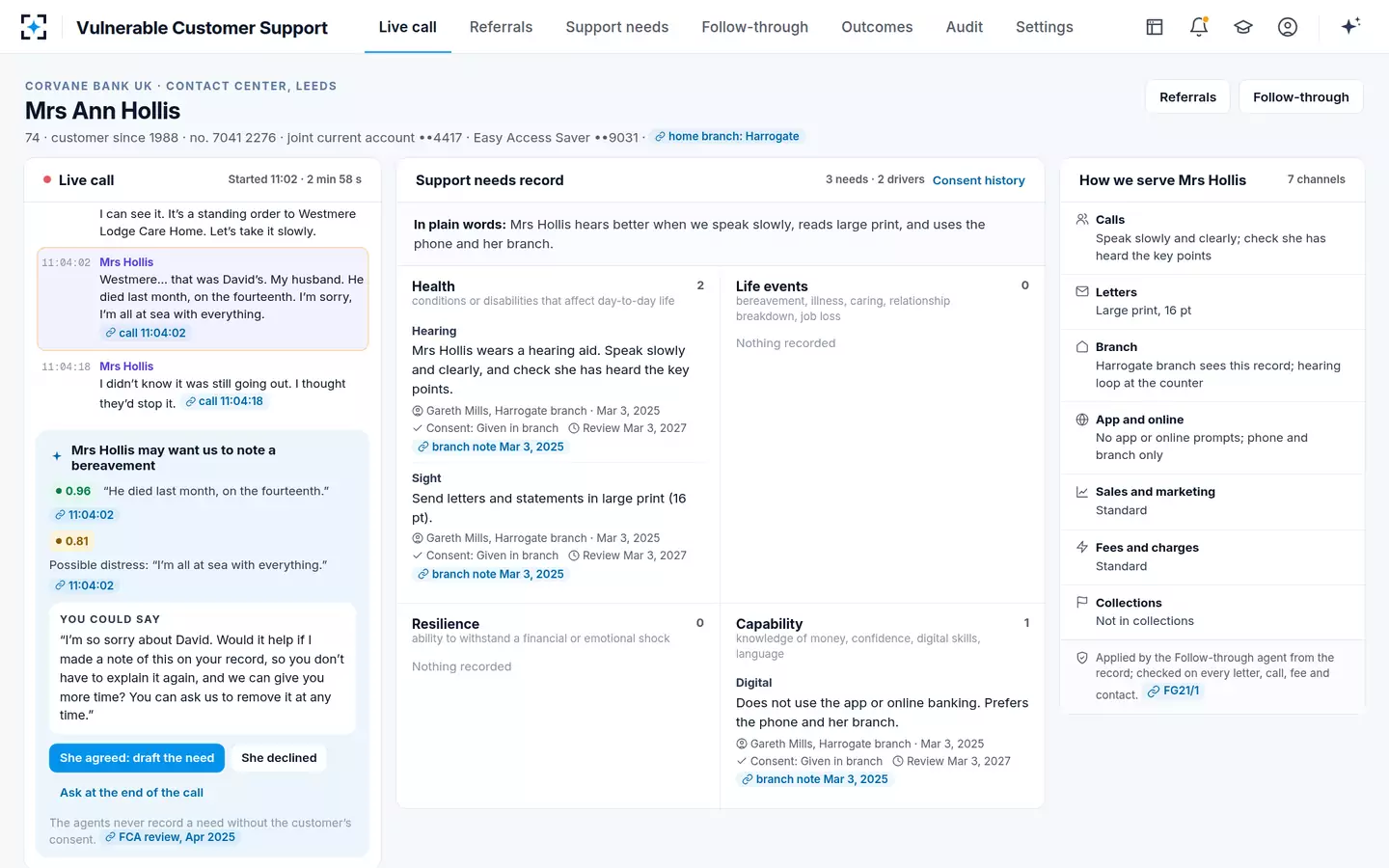1389x868 pixels.
Task: Click the App and online globe icon
Action: [x=1082, y=420]
